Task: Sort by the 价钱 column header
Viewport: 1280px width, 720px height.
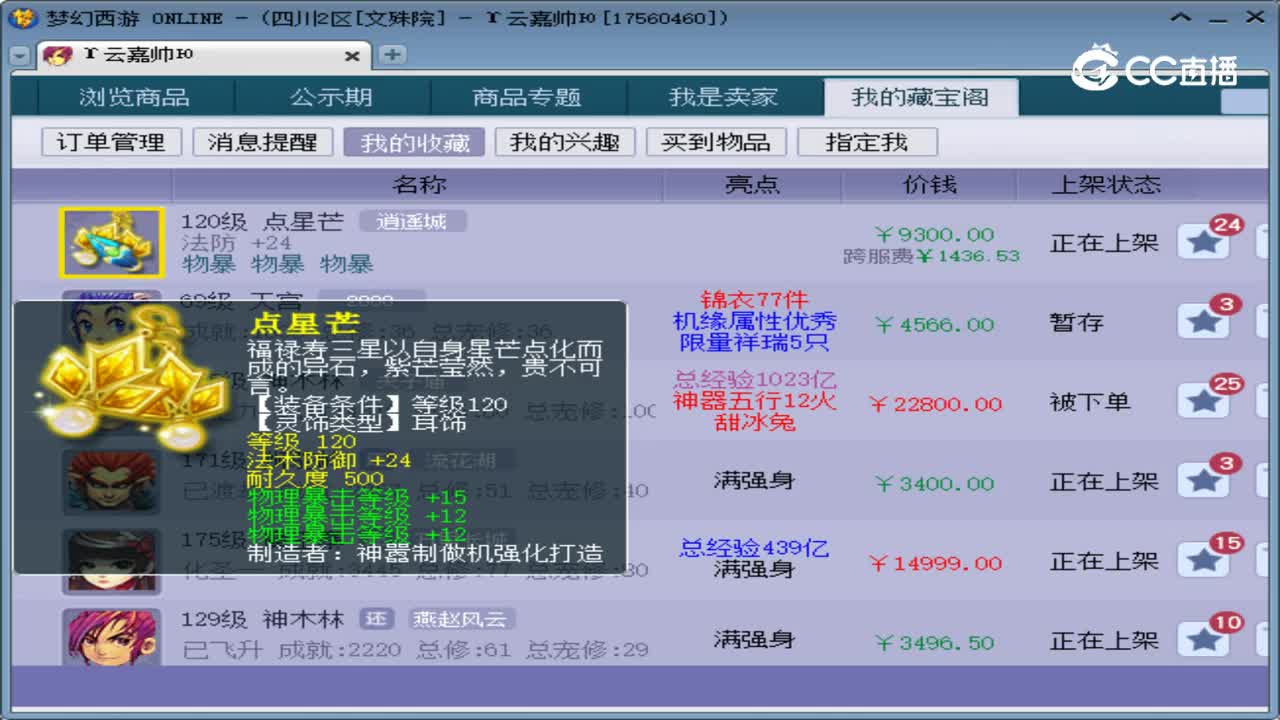Action: (x=929, y=185)
